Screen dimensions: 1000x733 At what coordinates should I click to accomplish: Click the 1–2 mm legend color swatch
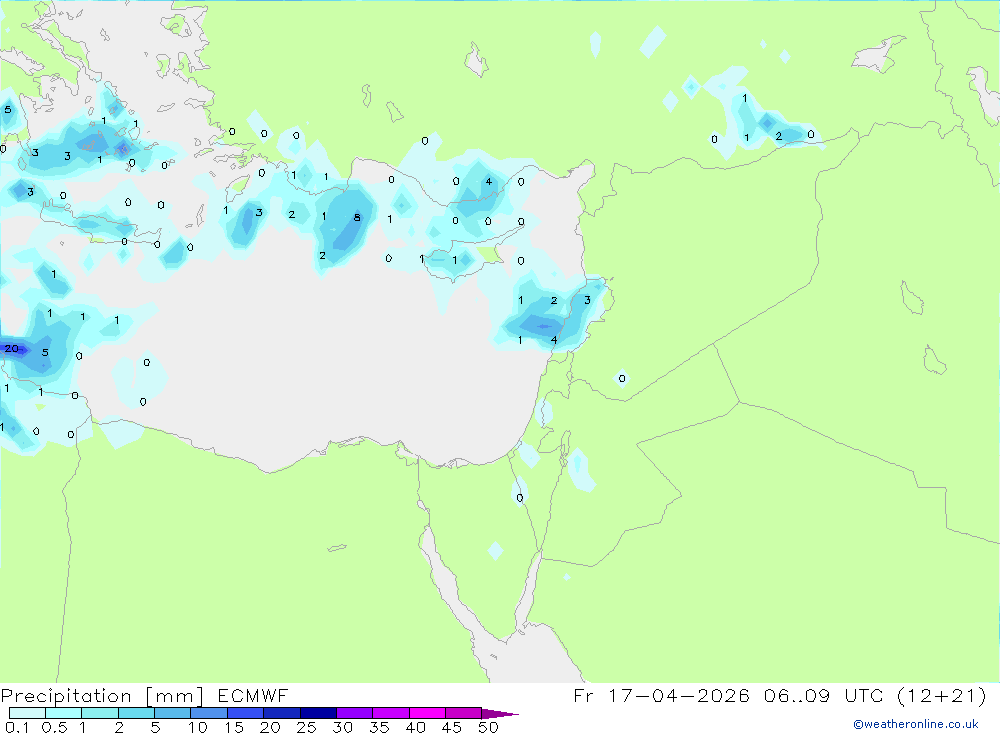(x=99, y=713)
